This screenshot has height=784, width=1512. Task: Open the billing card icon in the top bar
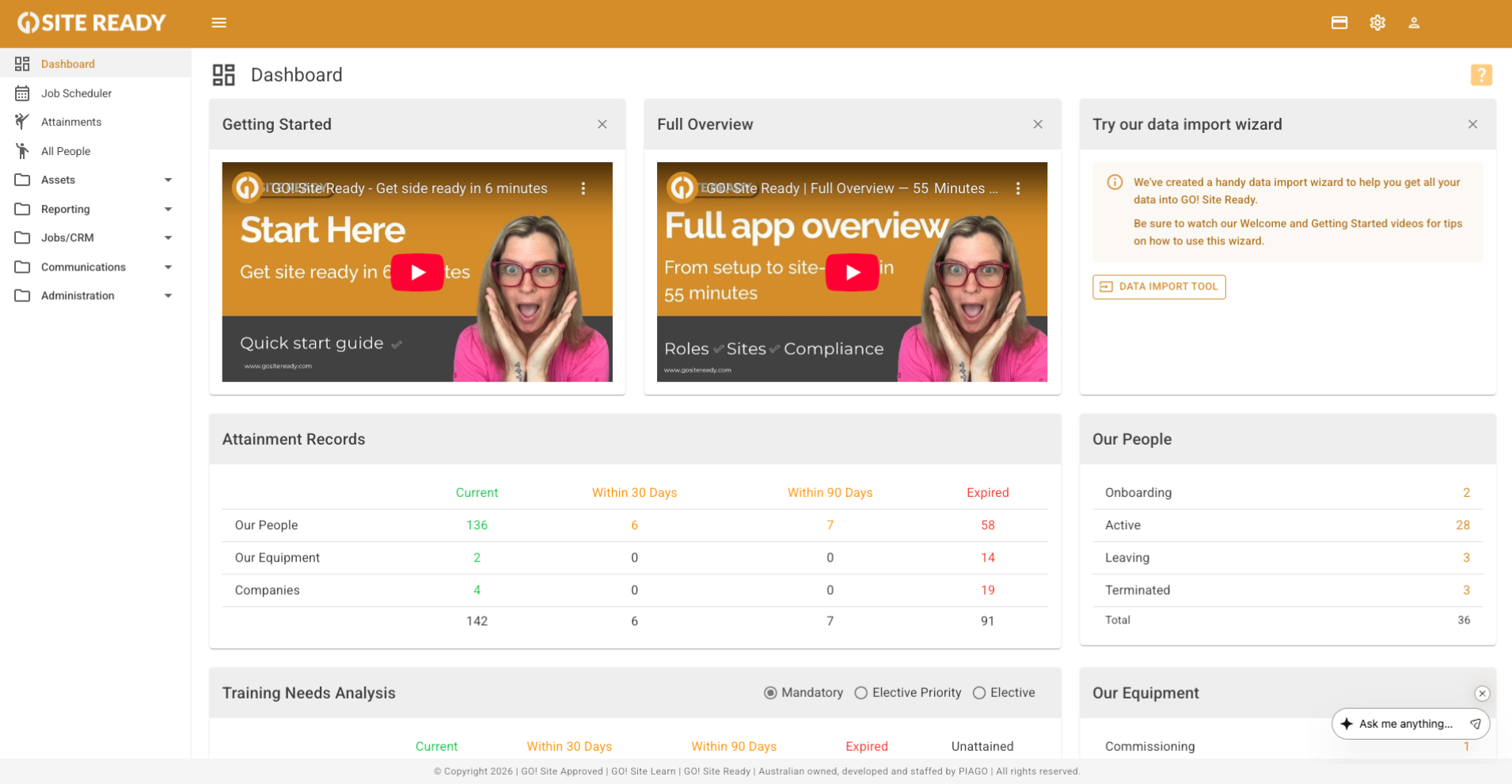pyautogui.click(x=1340, y=23)
